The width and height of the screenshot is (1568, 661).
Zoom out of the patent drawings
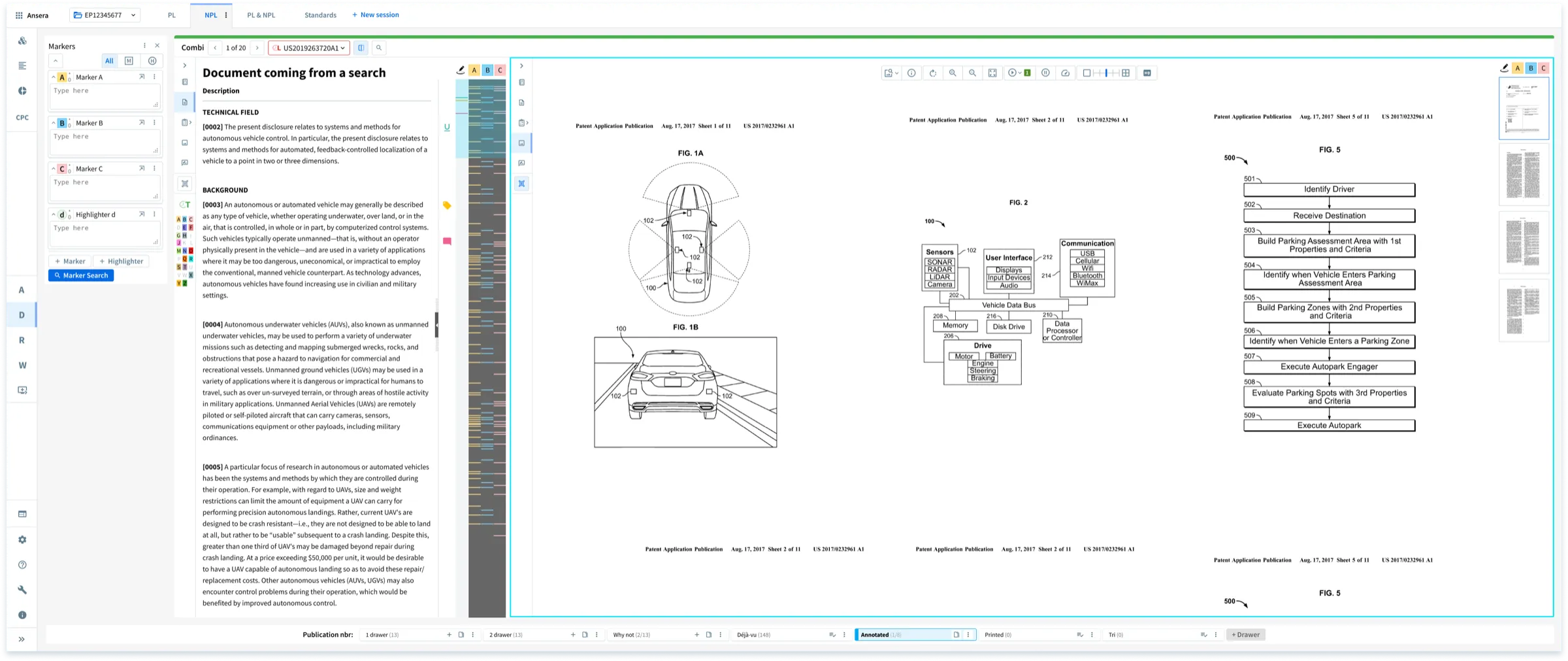(x=972, y=73)
